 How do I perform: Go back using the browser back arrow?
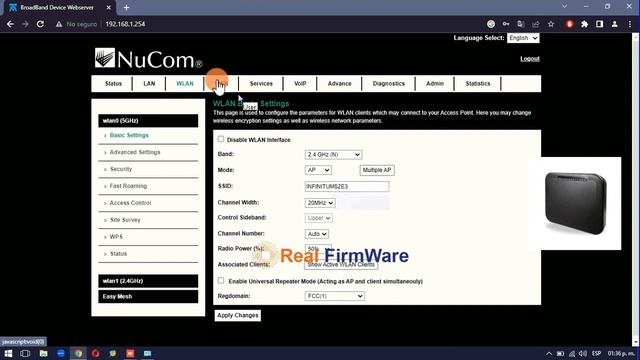point(10,24)
